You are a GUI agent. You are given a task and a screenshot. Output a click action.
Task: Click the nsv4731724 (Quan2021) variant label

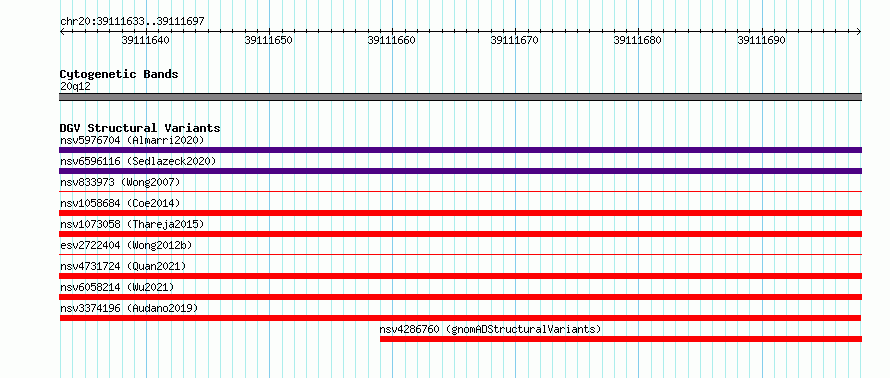(123, 266)
